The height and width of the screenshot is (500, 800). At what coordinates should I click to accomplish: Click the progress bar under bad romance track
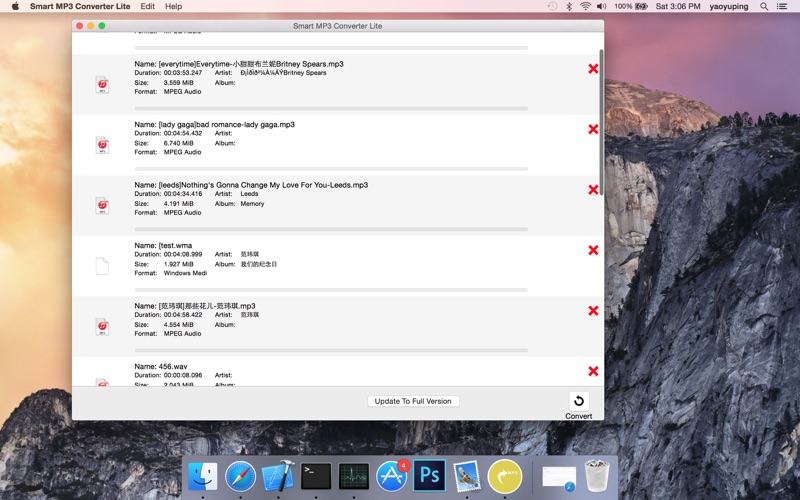[x=331, y=169]
